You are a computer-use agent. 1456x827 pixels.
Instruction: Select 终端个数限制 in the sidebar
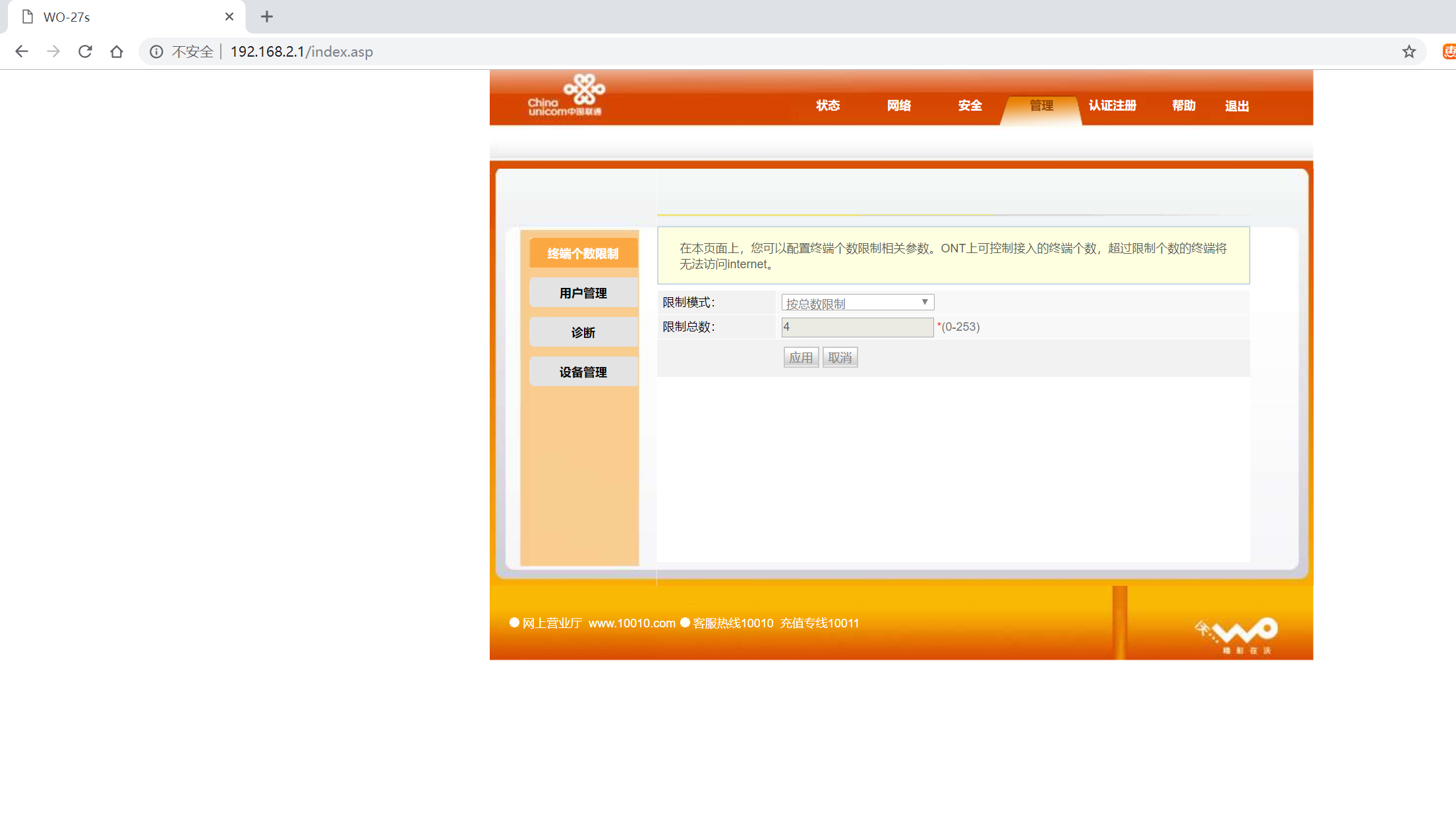point(583,254)
